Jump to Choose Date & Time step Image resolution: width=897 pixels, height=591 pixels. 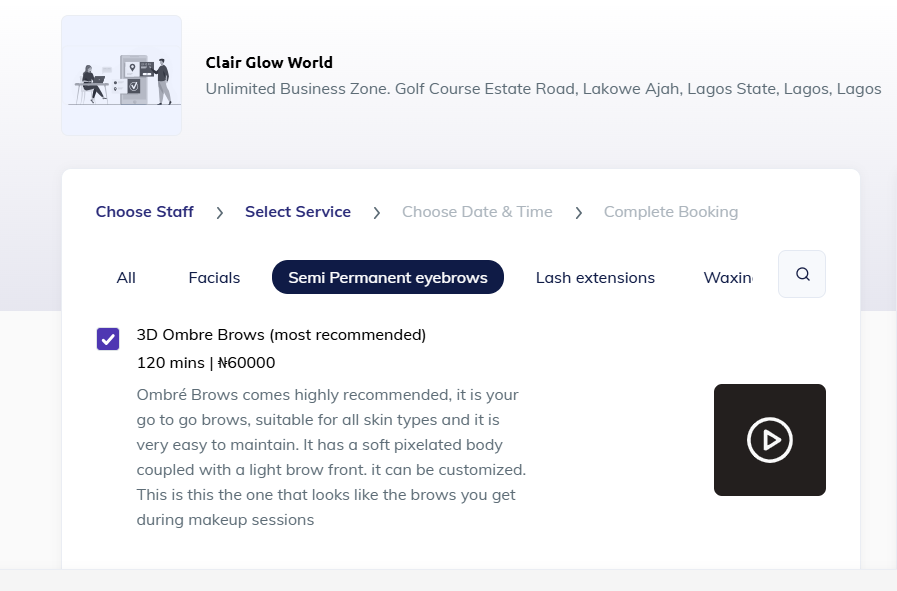(x=477, y=212)
